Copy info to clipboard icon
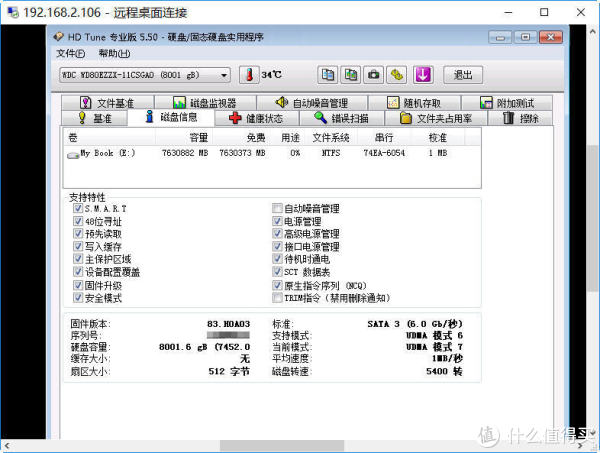Viewport: 600px width, 453px height. point(328,75)
